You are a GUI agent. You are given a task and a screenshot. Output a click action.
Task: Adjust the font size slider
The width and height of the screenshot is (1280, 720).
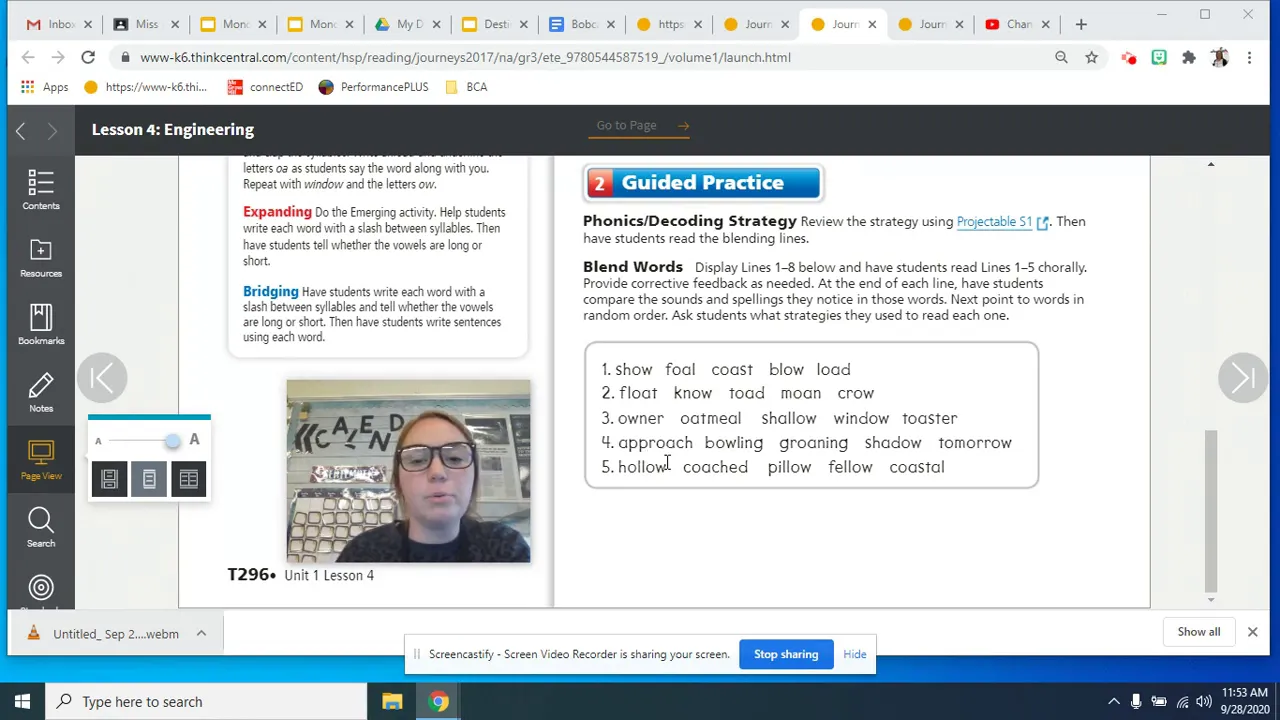pos(173,440)
